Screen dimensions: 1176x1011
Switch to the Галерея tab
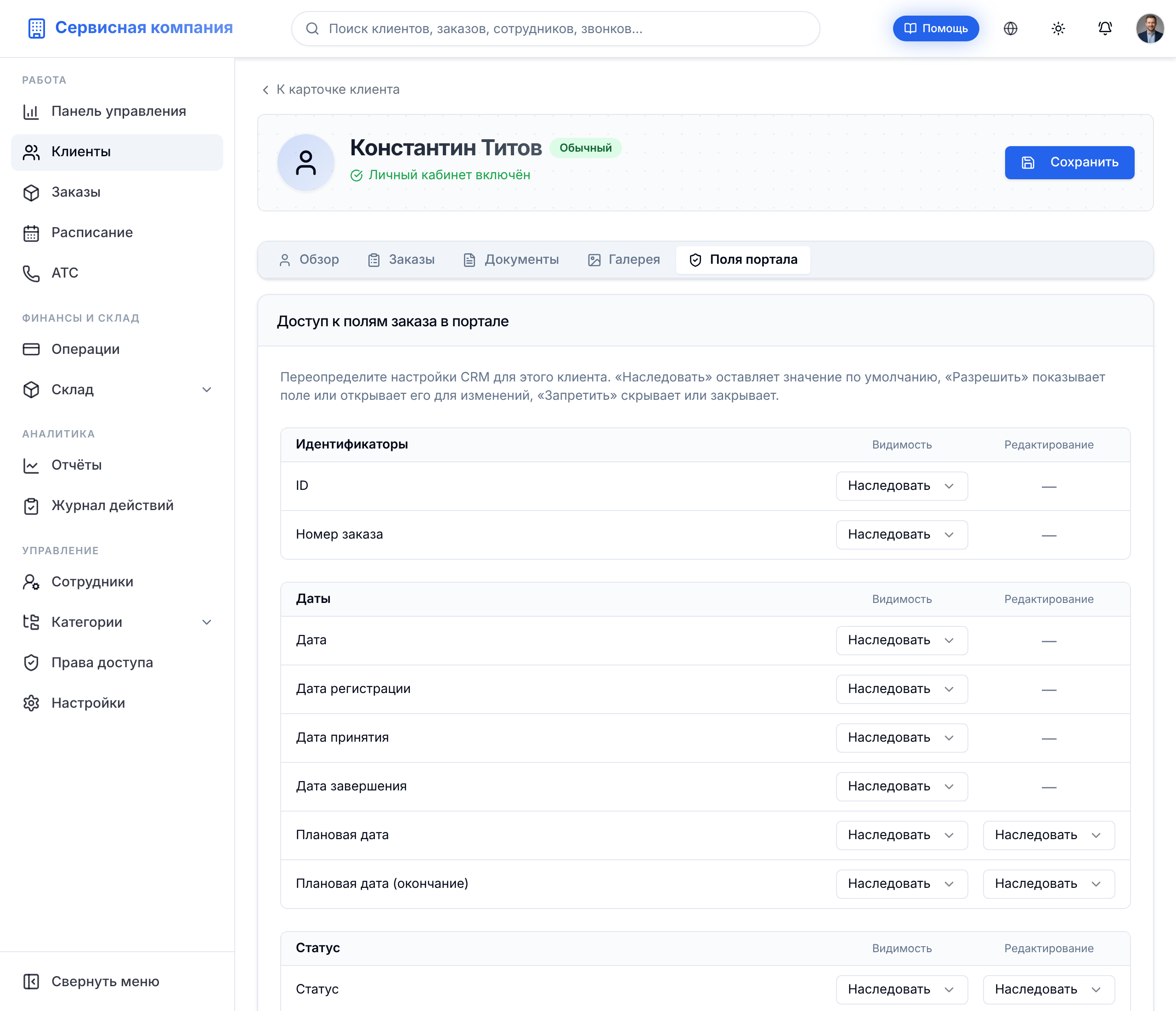pyautogui.click(x=624, y=260)
